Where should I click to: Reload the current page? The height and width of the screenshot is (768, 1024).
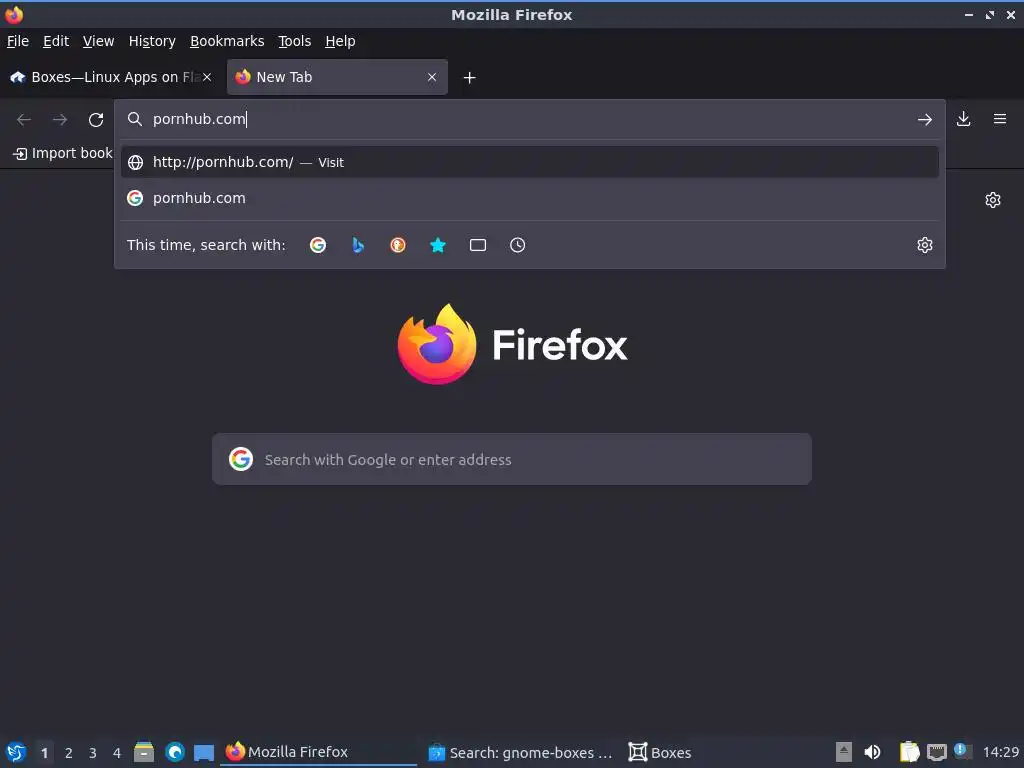coord(96,120)
